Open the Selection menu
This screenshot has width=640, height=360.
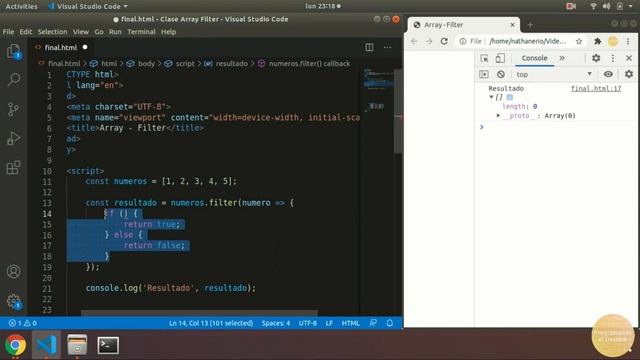tap(52, 32)
